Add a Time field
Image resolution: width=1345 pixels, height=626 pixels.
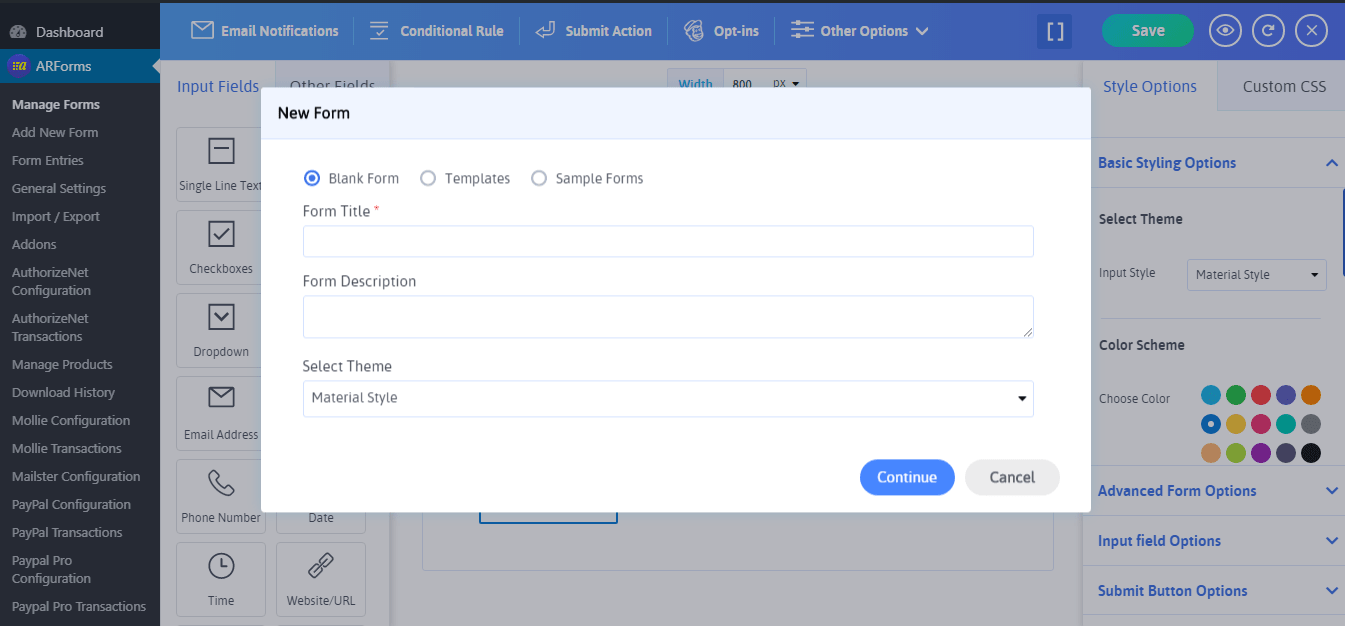tap(221, 578)
